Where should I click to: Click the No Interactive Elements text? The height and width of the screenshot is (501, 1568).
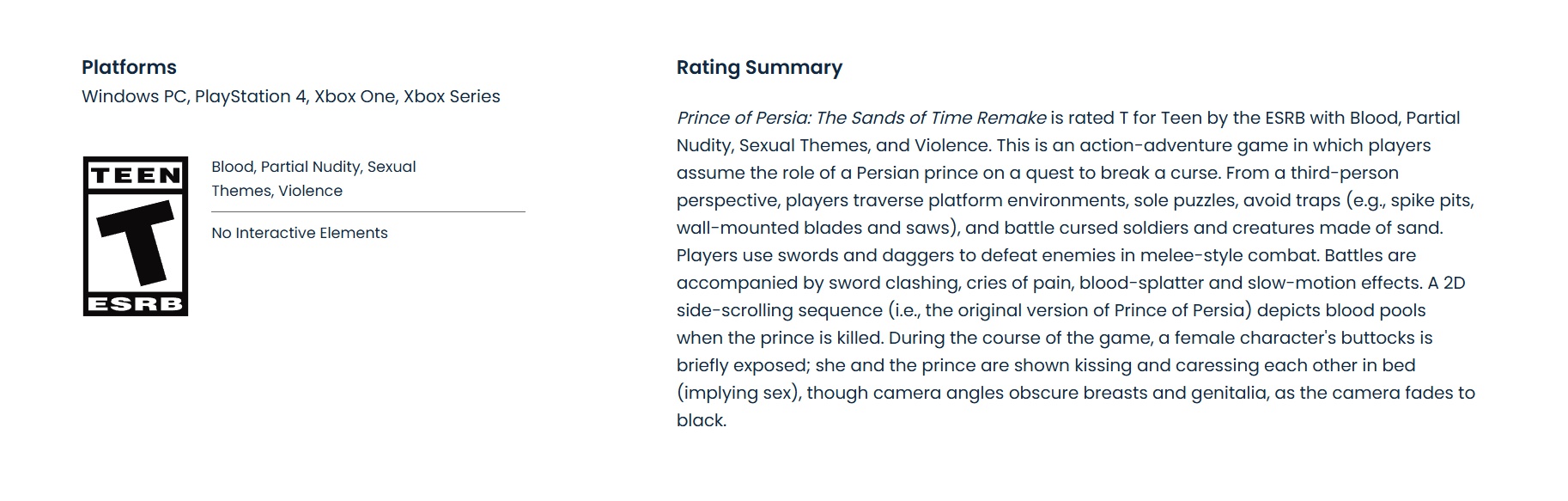[299, 233]
